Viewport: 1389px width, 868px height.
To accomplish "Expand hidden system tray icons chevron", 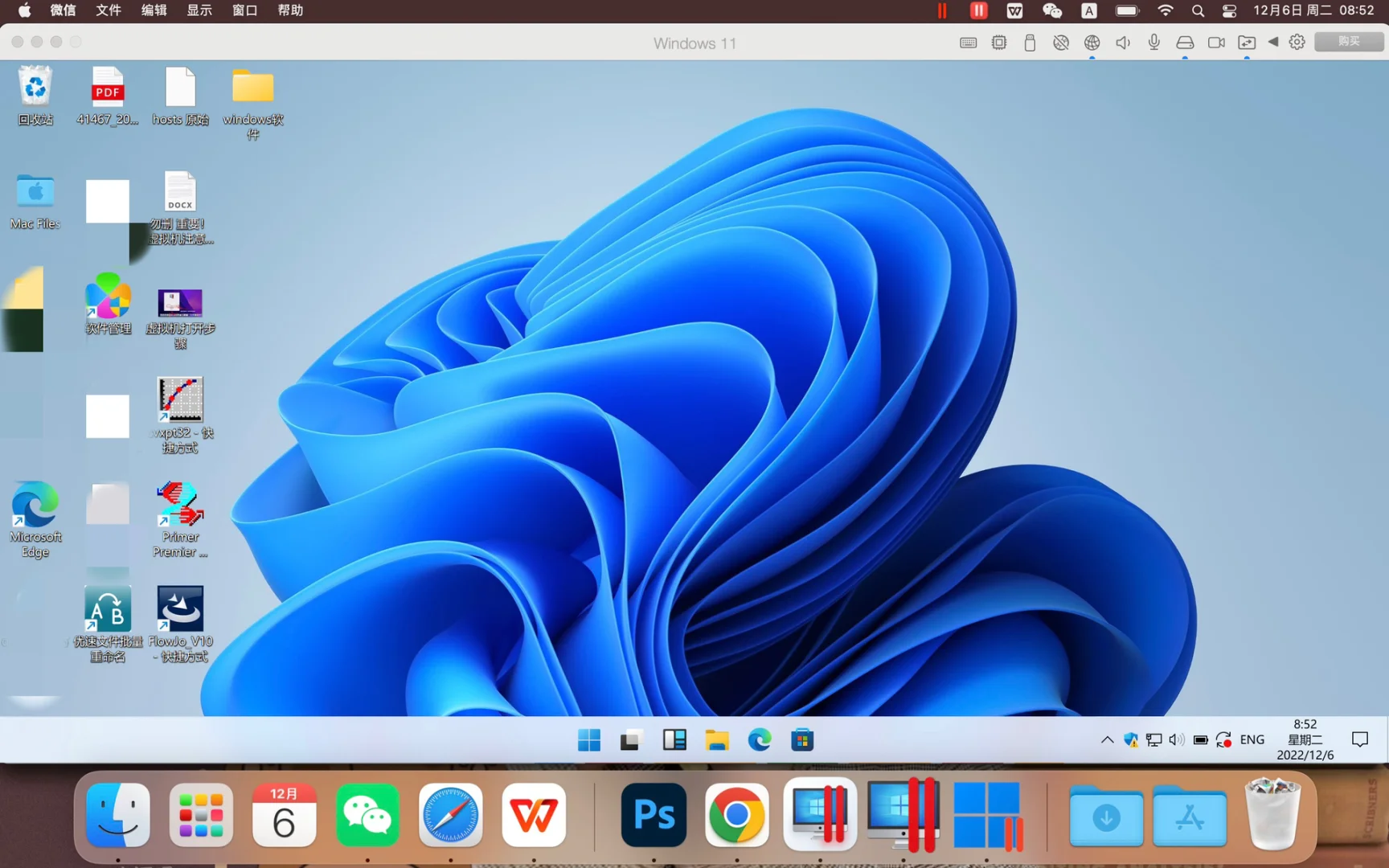I will coord(1107,740).
